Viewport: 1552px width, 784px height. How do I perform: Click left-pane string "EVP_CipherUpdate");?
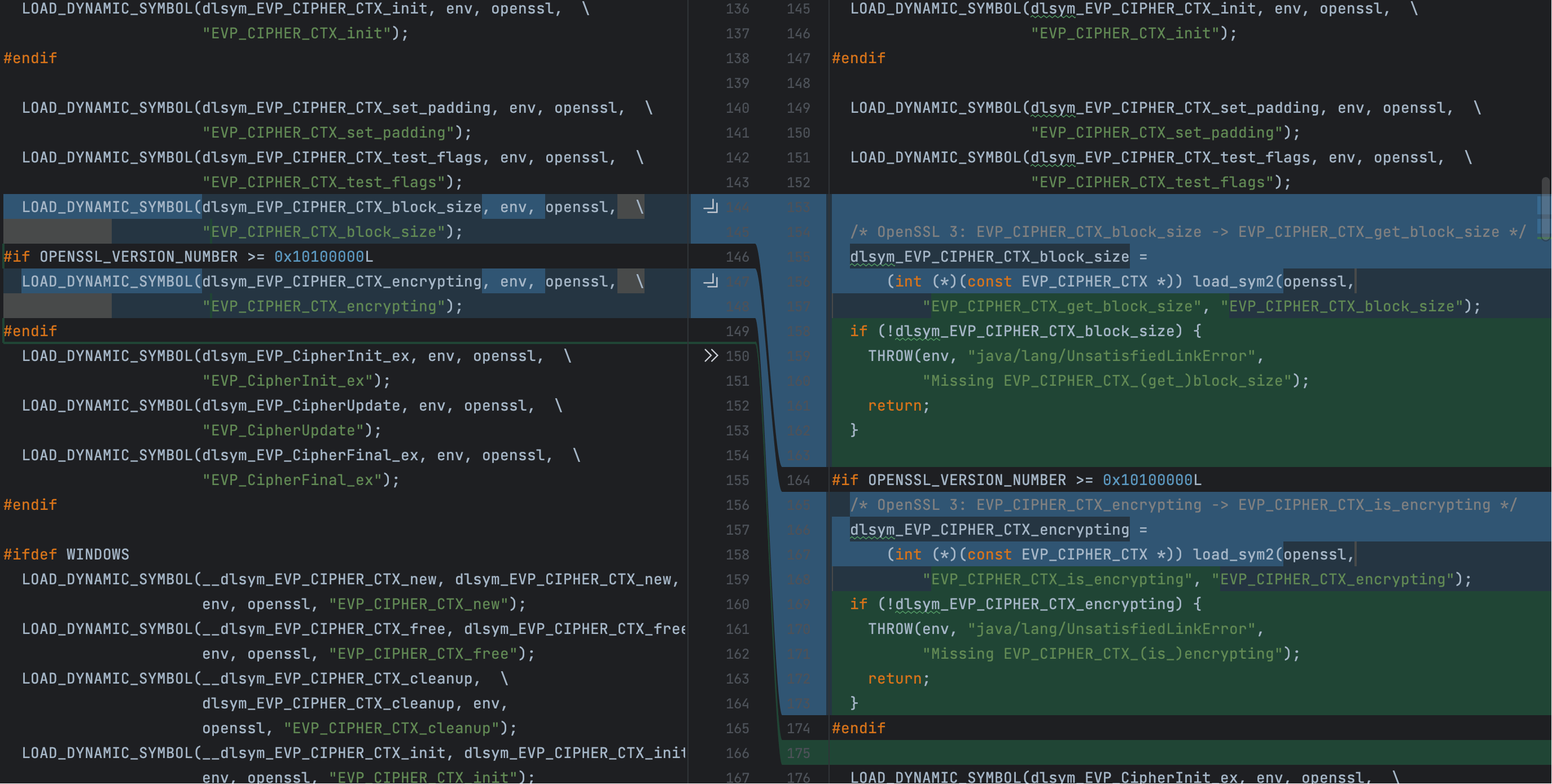[x=292, y=430]
